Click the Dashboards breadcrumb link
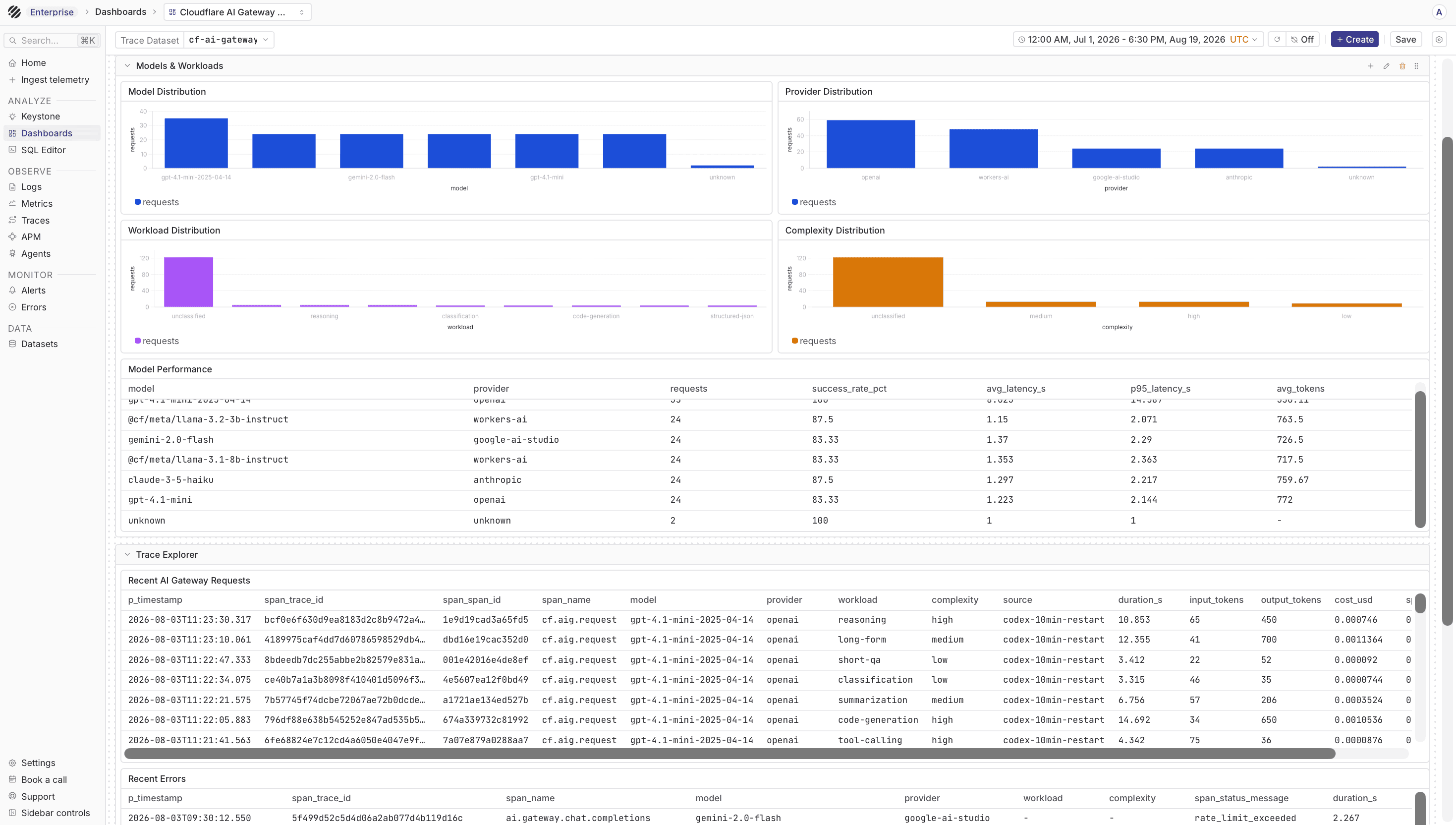 pos(120,12)
